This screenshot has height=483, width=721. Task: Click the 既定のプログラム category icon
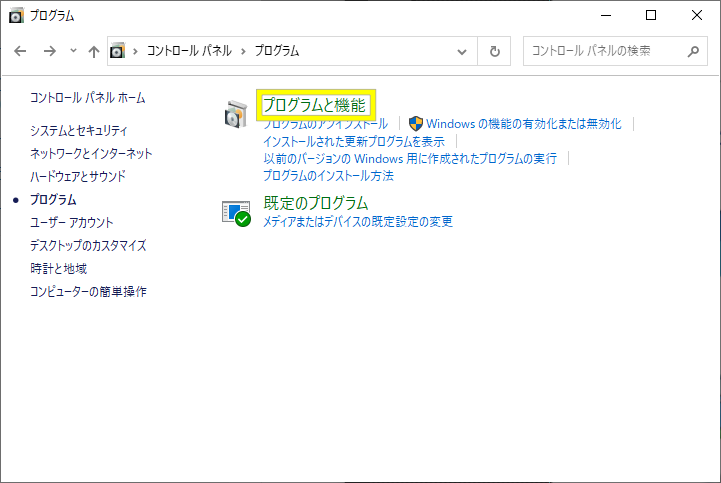point(236,212)
